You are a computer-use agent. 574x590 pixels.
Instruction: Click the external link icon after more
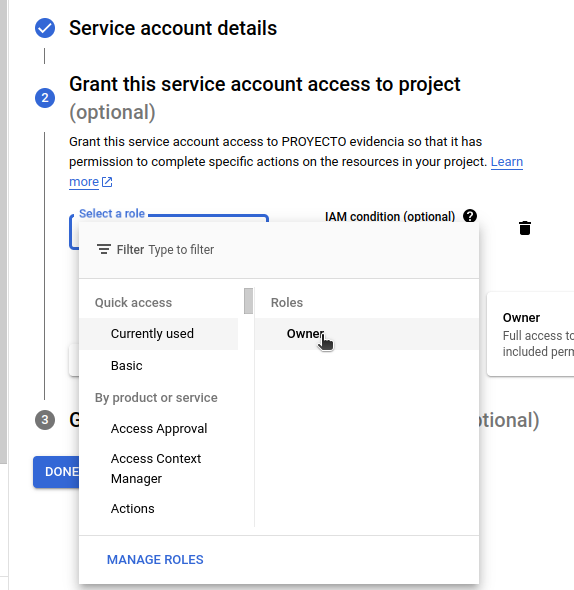[x=107, y=182]
